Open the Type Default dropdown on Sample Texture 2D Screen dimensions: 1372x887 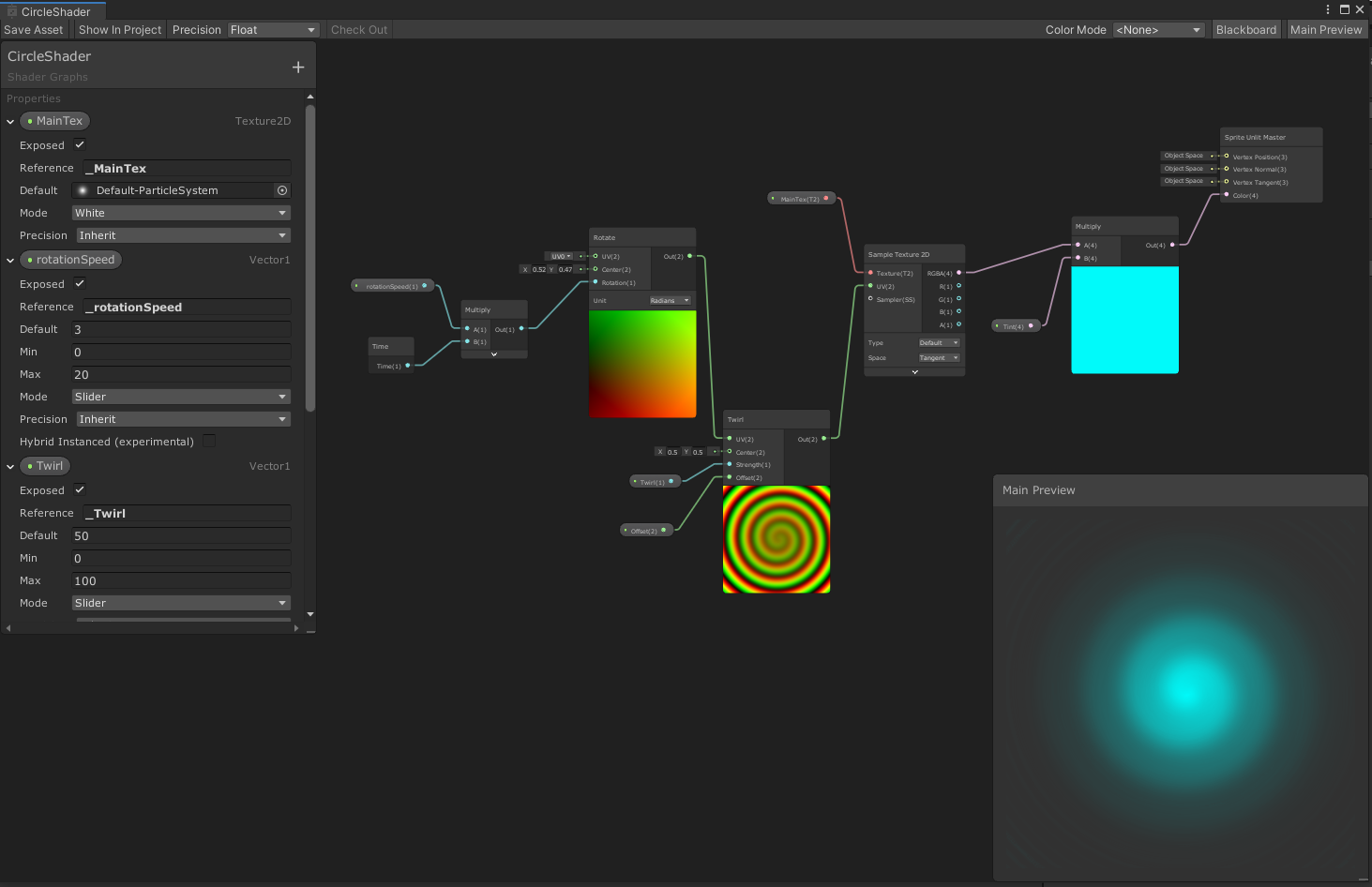point(939,343)
